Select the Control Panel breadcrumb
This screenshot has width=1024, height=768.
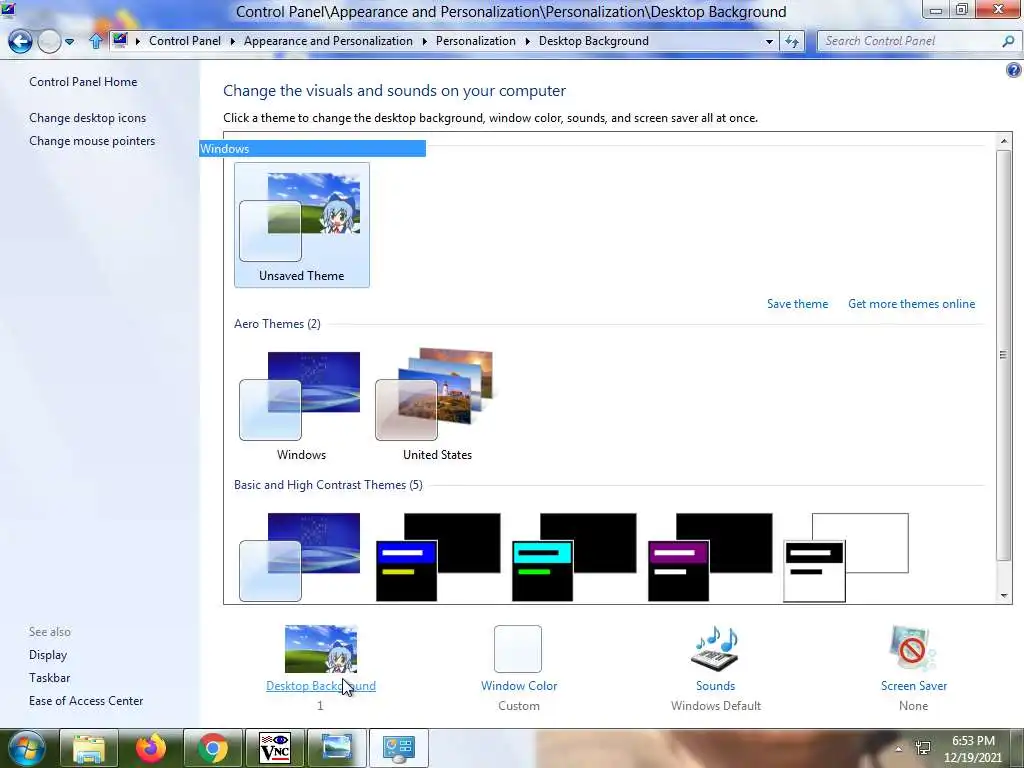pos(185,40)
